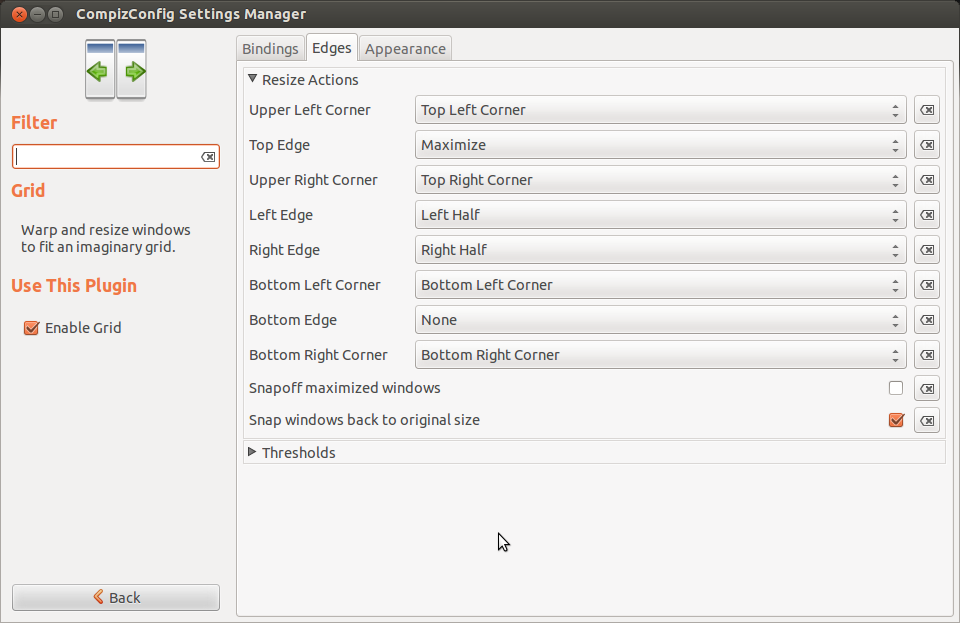Open Upper Left Corner dropdown
Image resolution: width=960 pixels, height=623 pixels.
point(661,110)
